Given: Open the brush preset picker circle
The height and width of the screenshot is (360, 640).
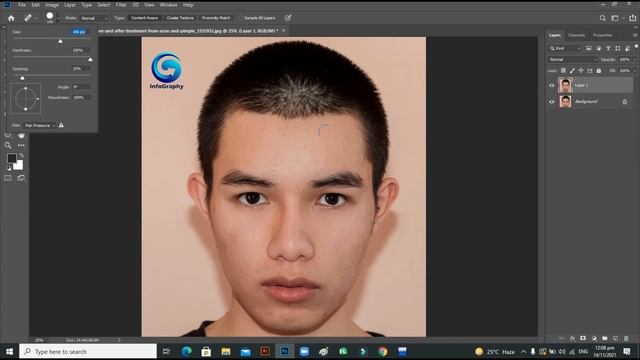Looking at the screenshot, I should [50, 16].
